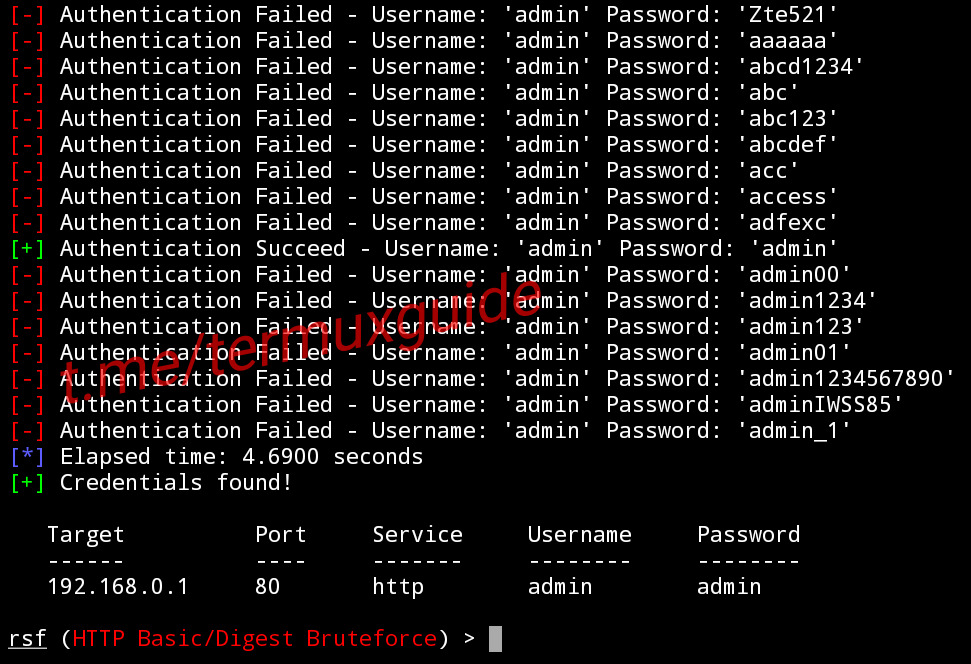Click the password 'admin1234567890' in the log

coord(846,379)
